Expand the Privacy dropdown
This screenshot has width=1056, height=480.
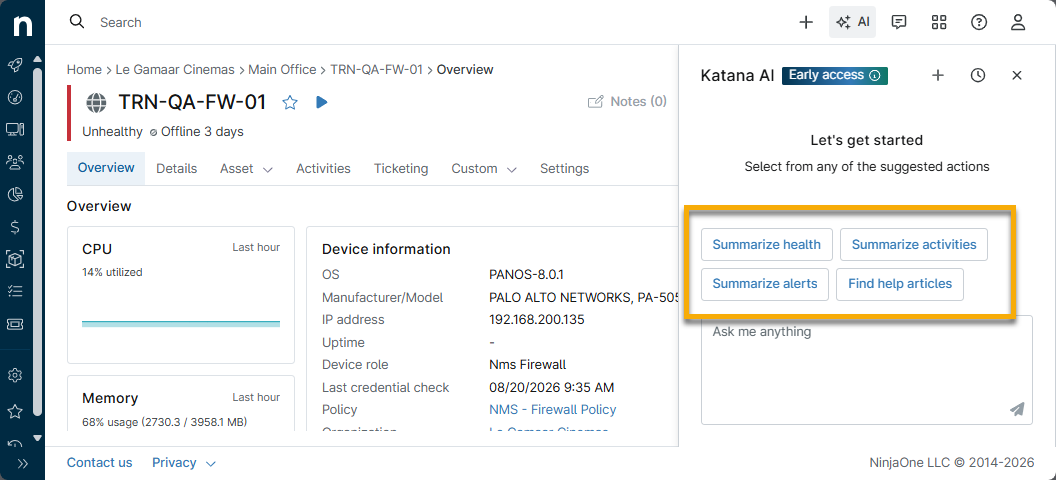coord(184,462)
